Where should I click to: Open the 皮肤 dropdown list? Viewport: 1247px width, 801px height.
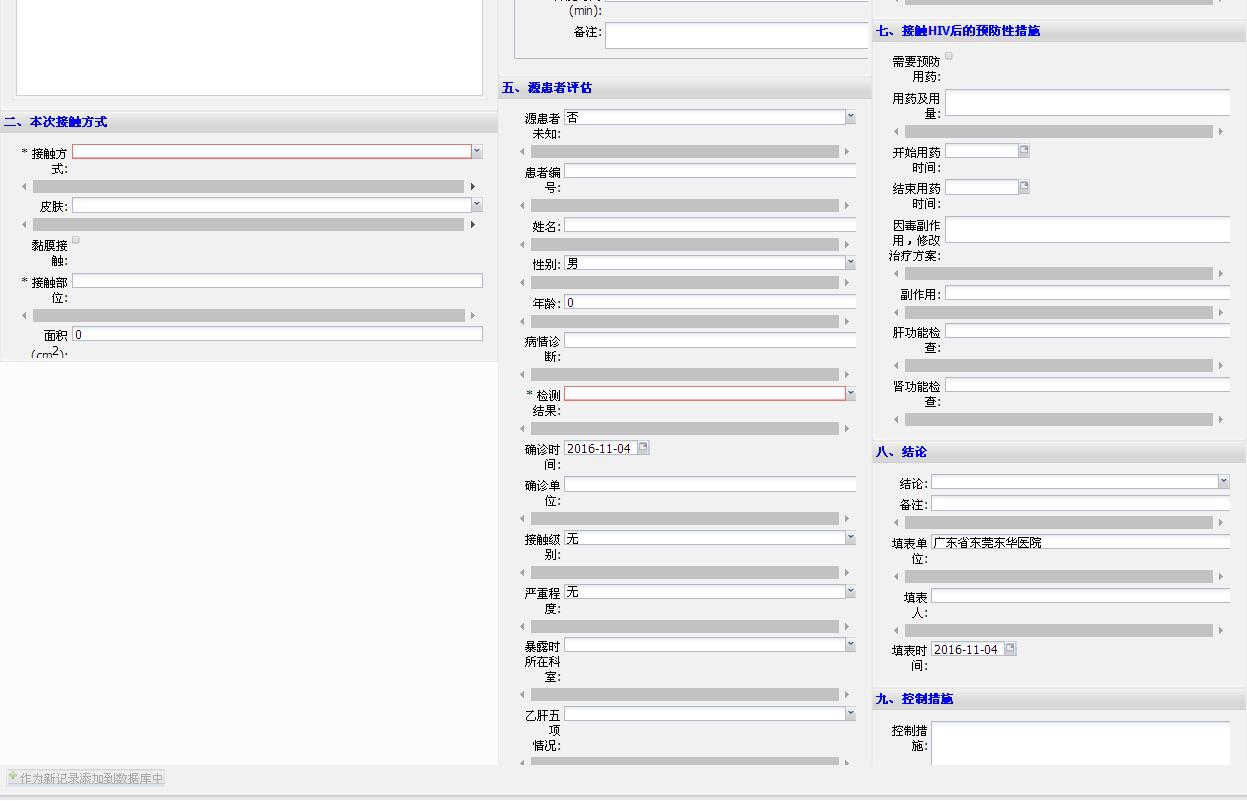click(477, 205)
